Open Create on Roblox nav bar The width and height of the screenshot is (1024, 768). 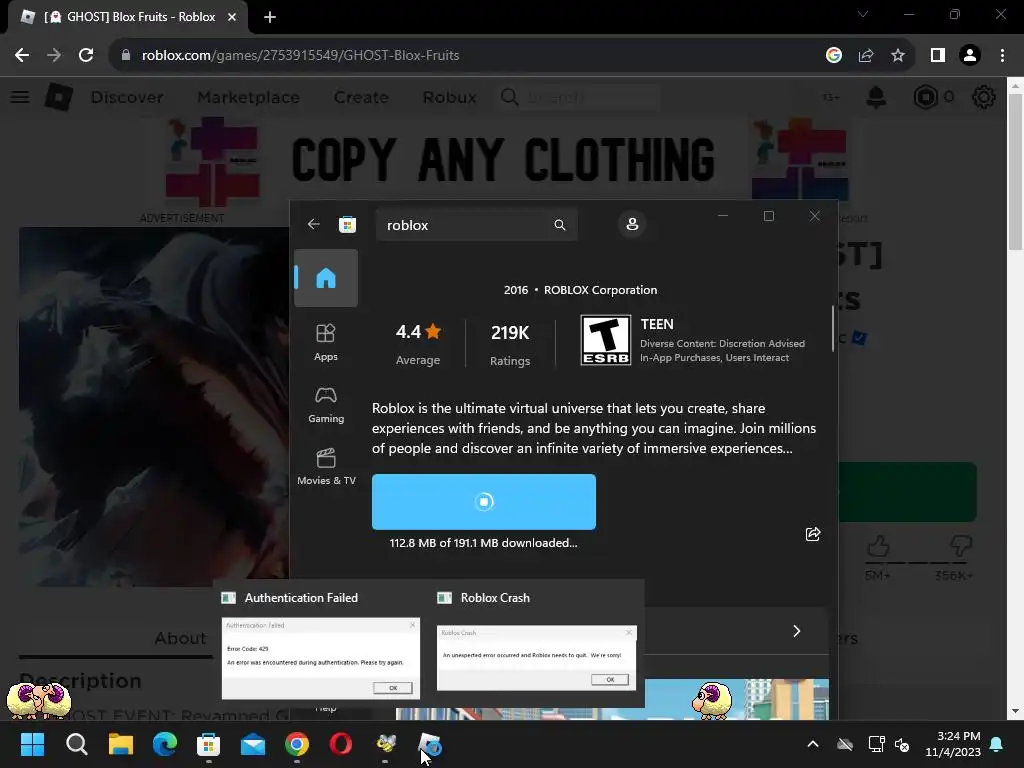(x=361, y=97)
